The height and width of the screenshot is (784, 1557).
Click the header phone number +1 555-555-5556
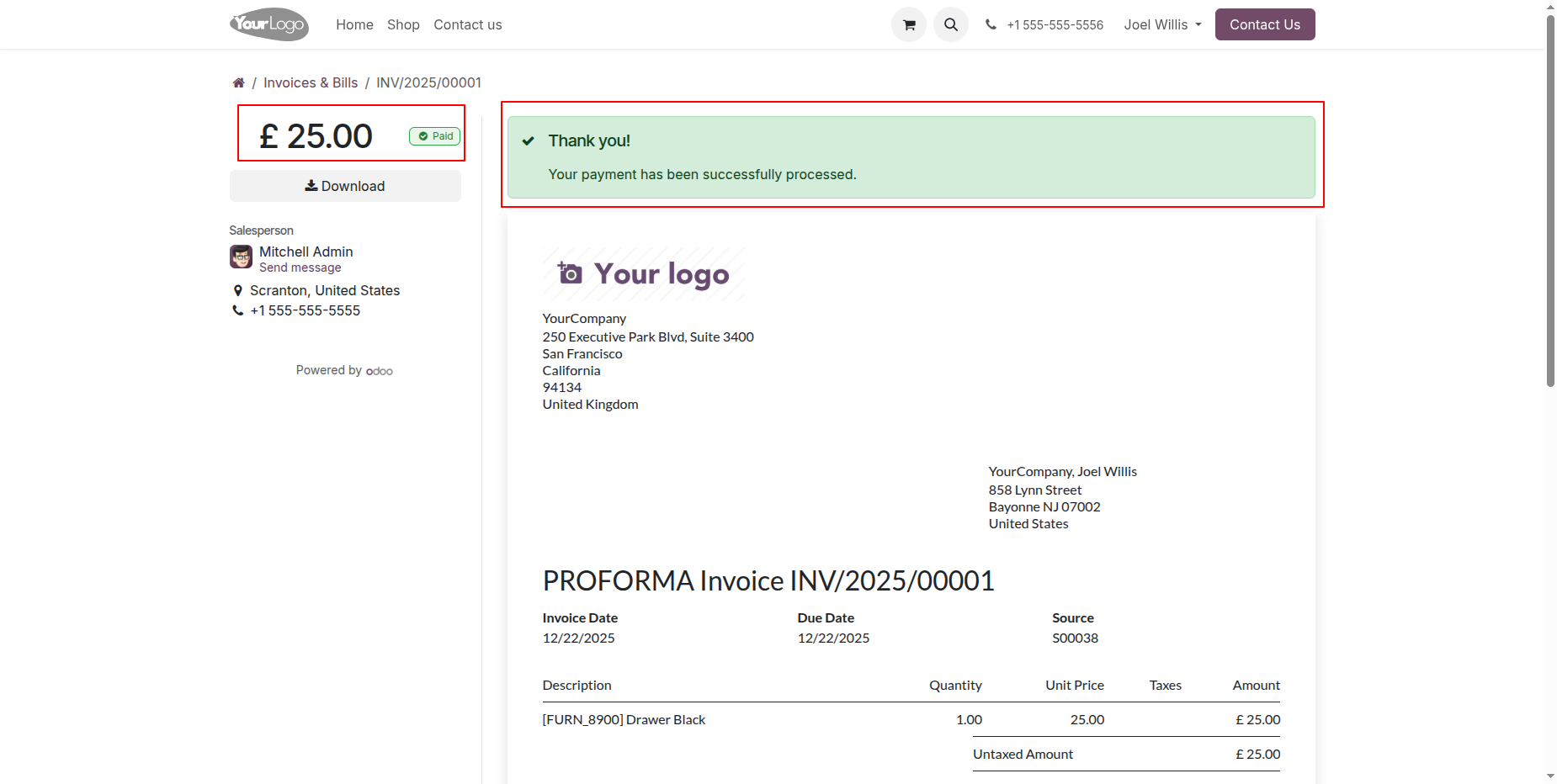(x=1055, y=25)
